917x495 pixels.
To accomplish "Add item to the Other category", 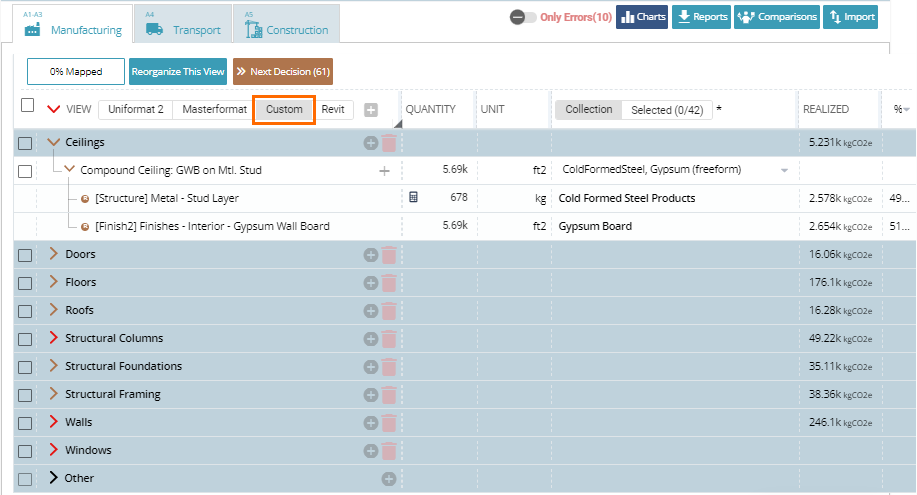I will pyautogui.click(x=388, y=479).
